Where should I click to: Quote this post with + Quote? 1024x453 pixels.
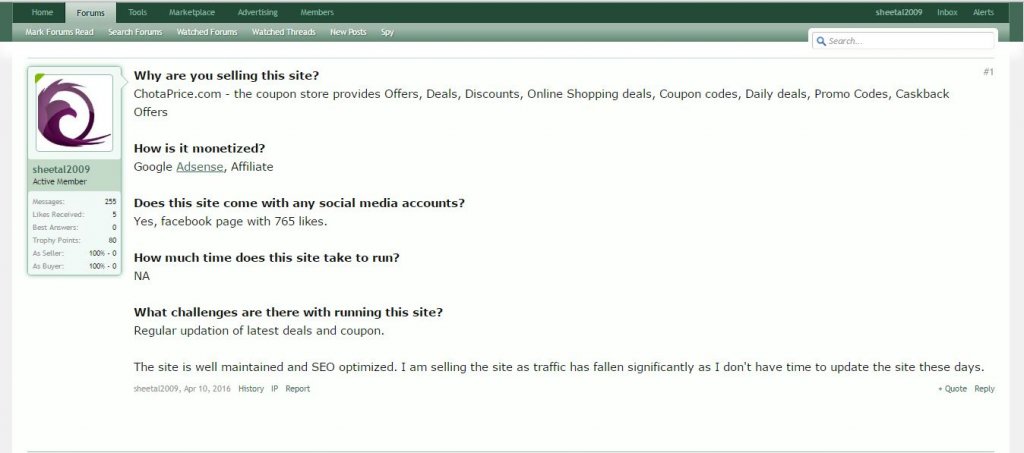(x=952, y=389)
